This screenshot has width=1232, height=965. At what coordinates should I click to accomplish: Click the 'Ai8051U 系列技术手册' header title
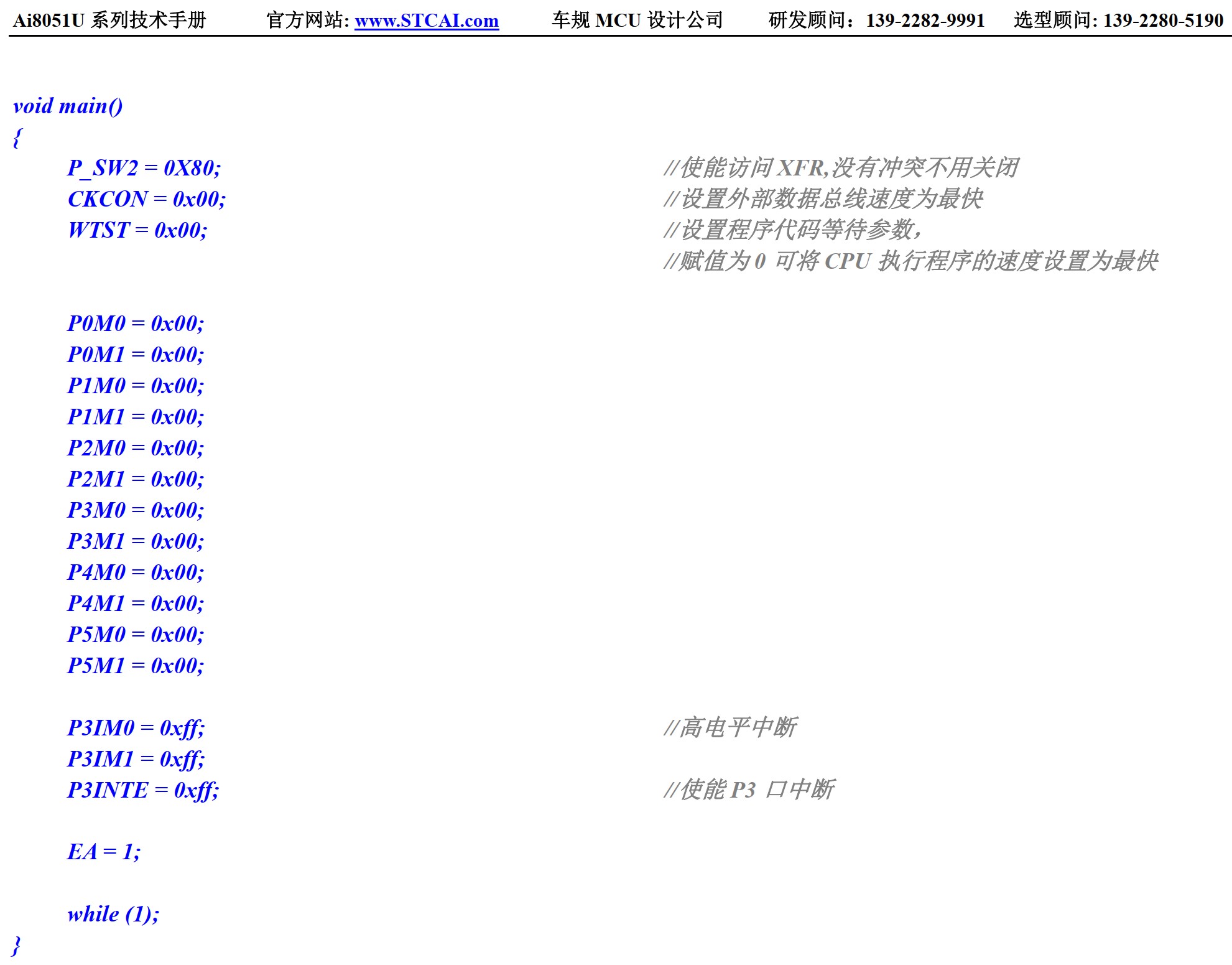[x=109, y=21]
